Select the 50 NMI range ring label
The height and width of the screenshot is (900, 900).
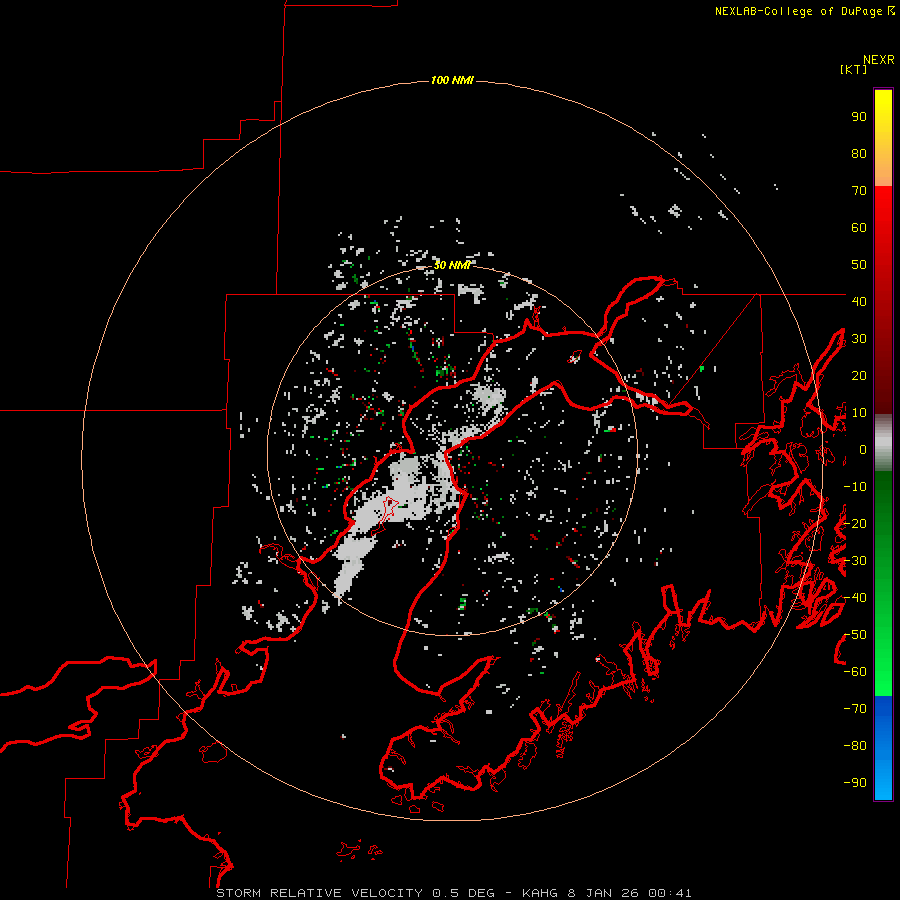[x=452, y=265]
